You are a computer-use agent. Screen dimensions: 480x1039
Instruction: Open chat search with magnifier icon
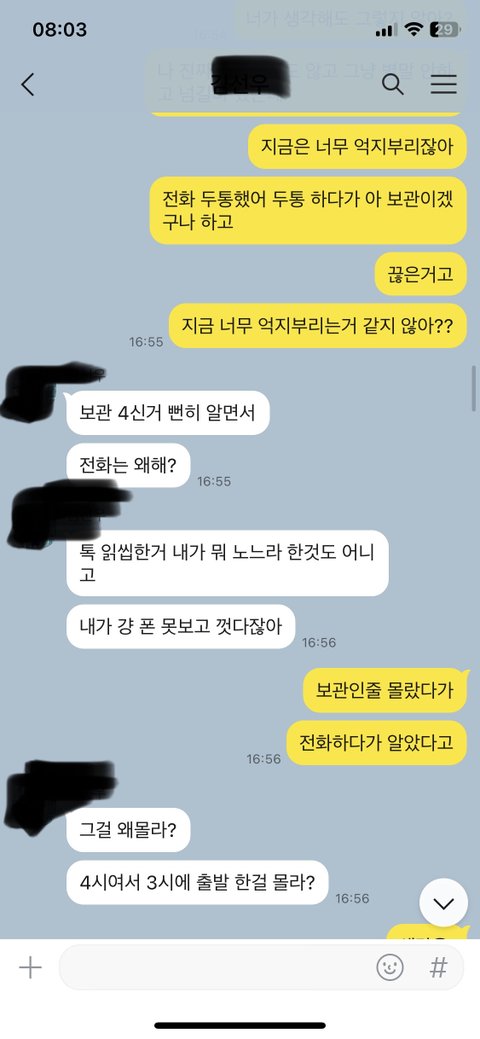(x=392, y=84)
